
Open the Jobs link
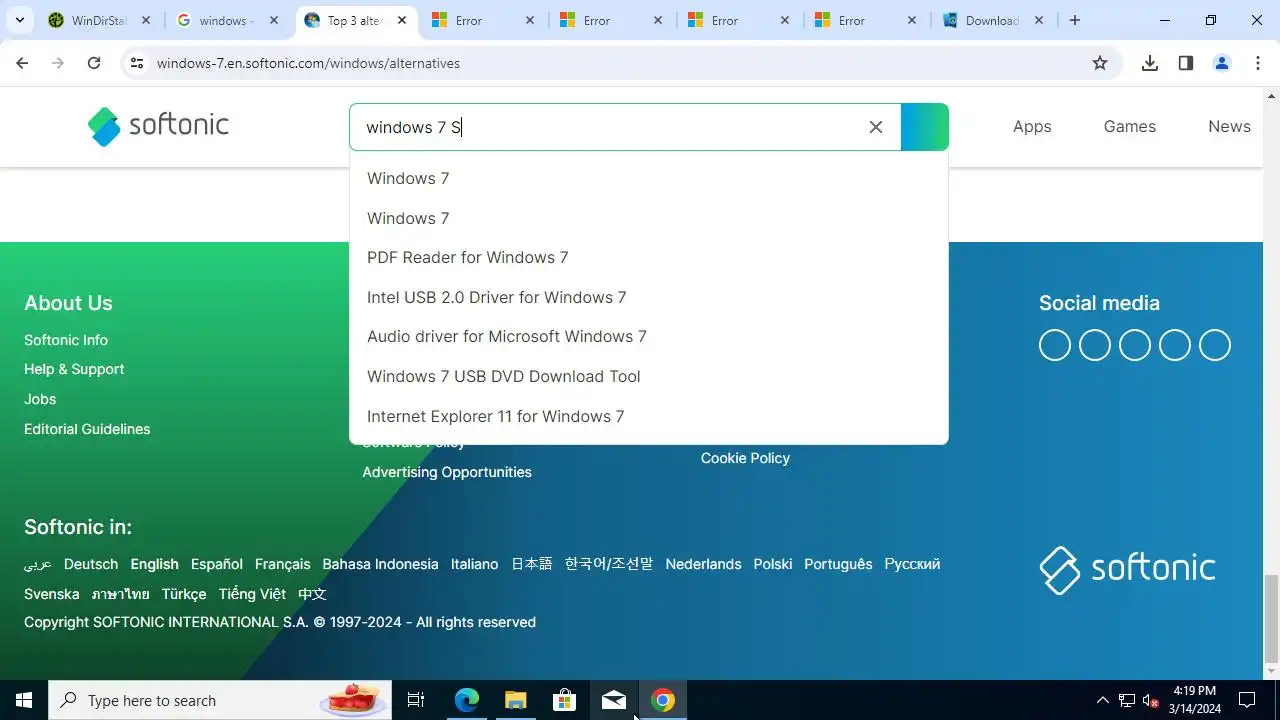click(x=40, y=399)
